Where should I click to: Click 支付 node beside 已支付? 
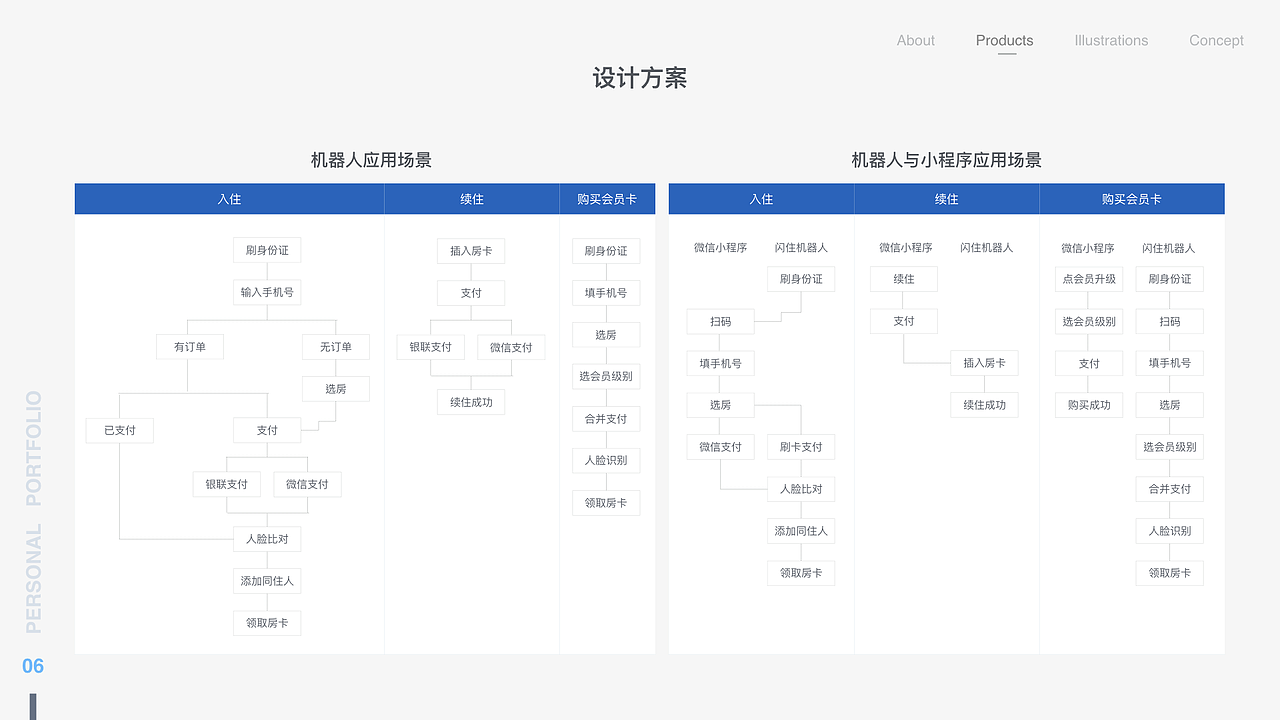point(267,430)
